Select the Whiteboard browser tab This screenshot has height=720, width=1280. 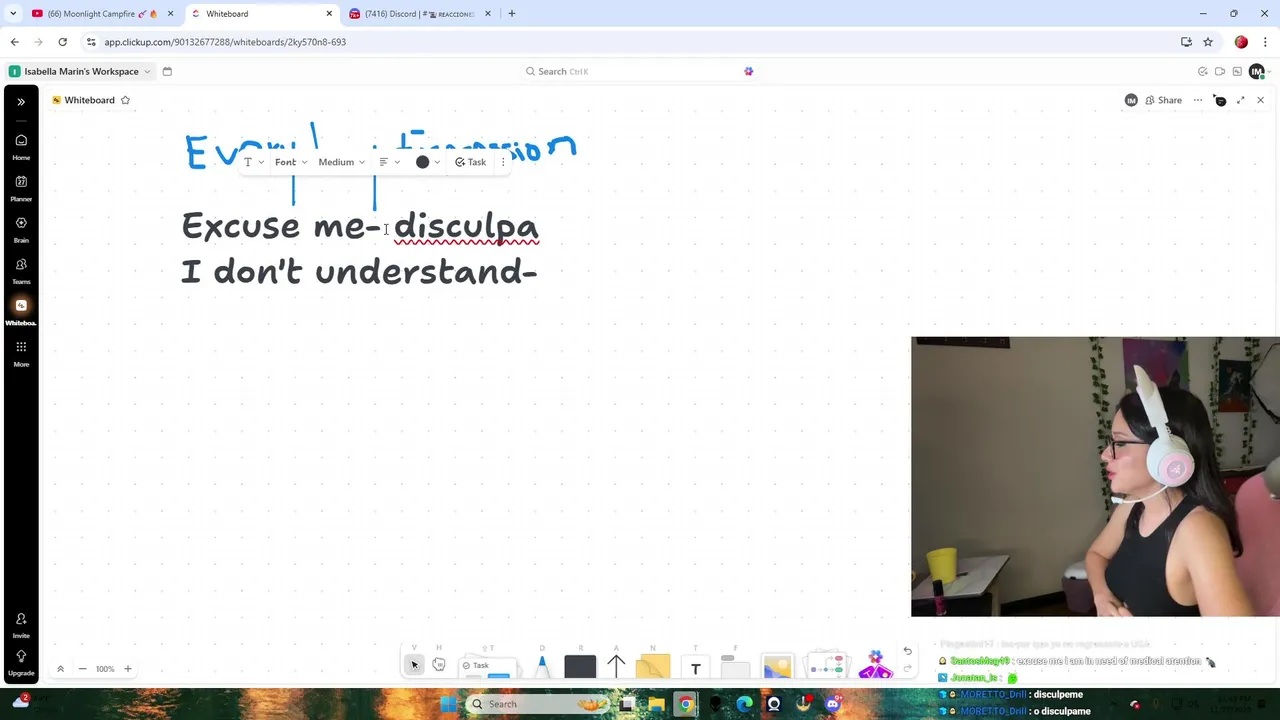pyautogui.click(x=262, y=14)
